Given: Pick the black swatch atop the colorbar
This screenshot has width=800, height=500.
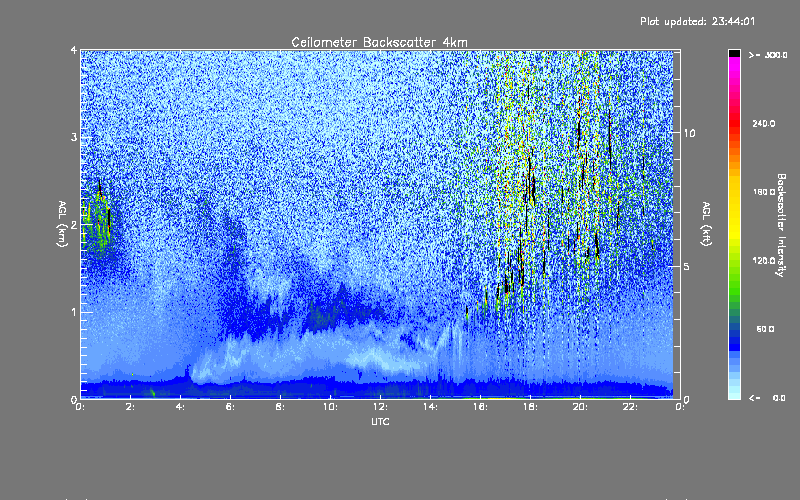Looking at the screenshot, I should coord(734,53).
